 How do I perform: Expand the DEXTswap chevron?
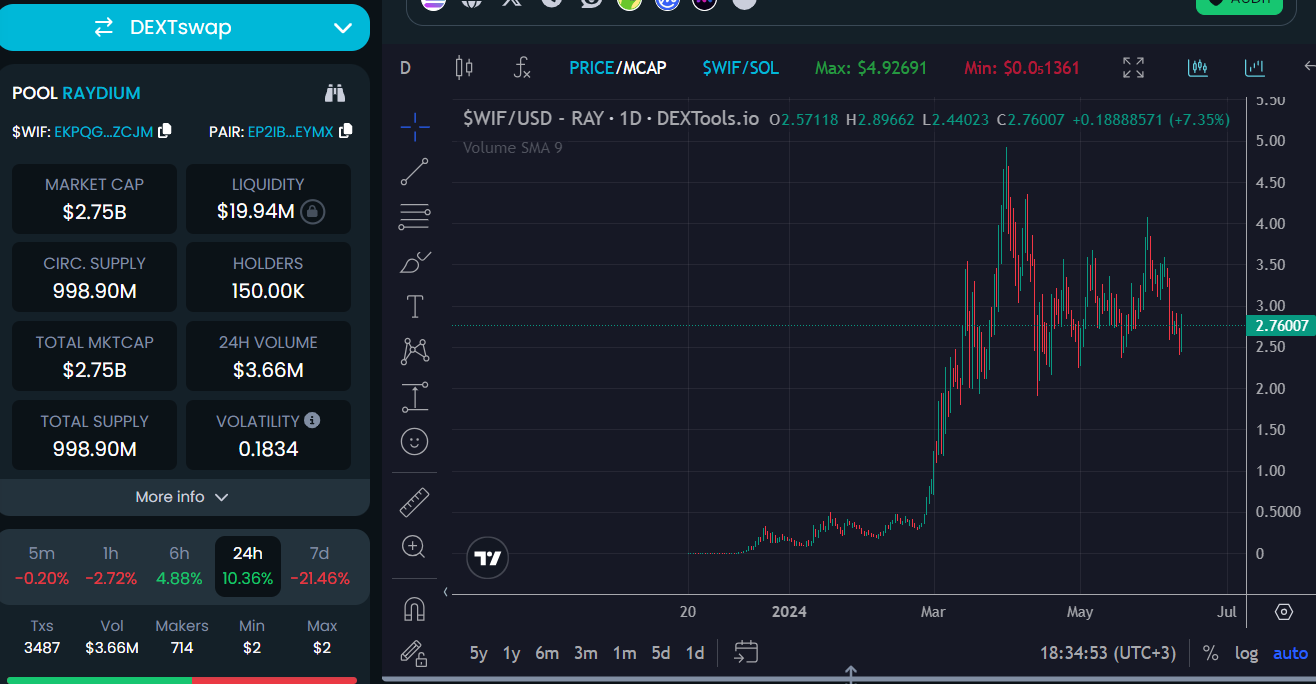343,28
